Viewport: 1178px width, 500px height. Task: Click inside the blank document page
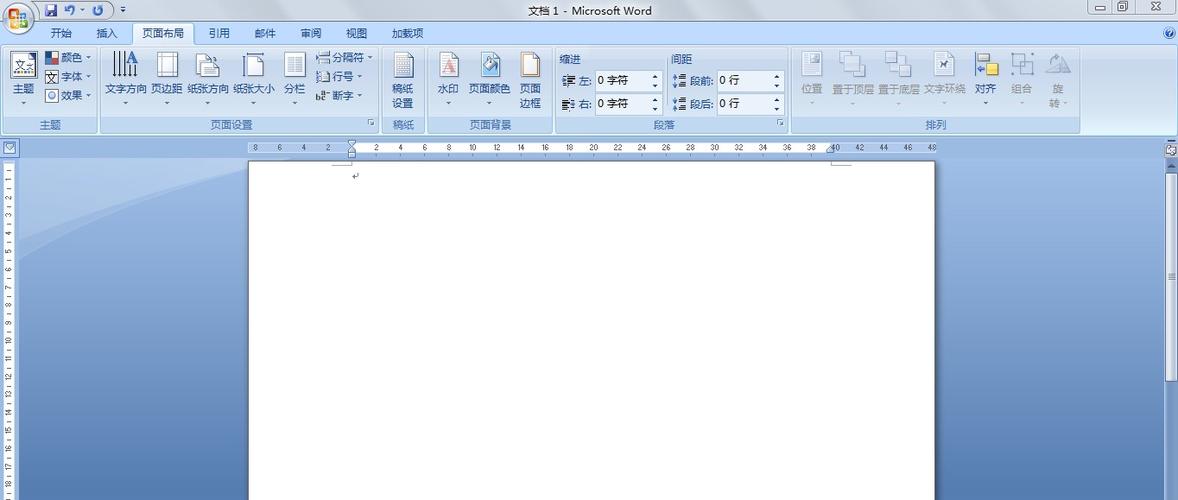click(591, 330)
